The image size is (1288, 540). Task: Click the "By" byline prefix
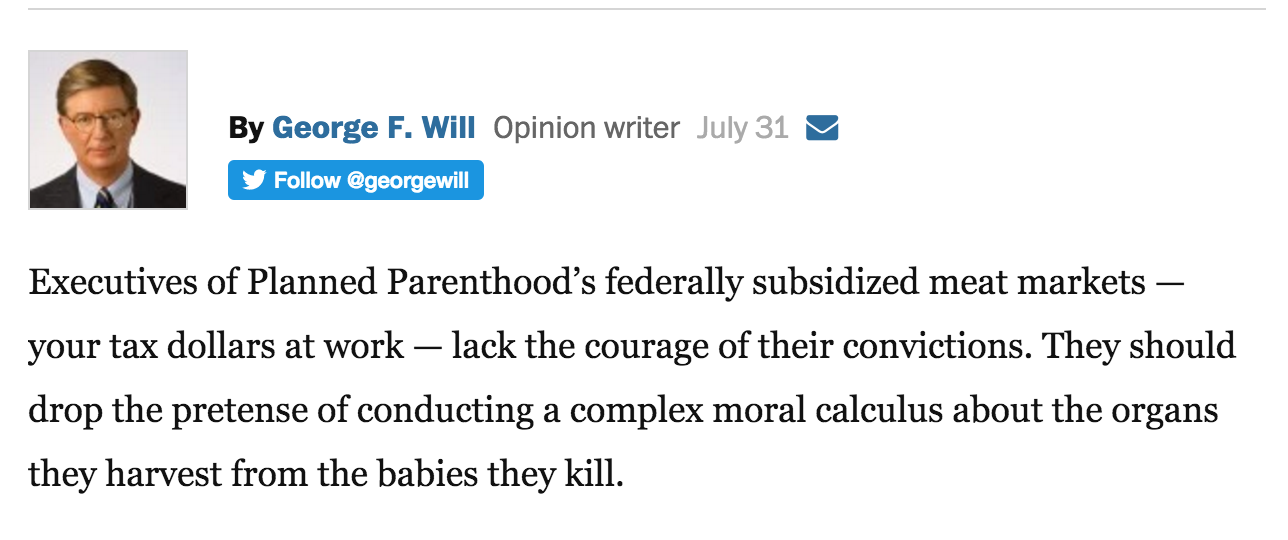246,129
